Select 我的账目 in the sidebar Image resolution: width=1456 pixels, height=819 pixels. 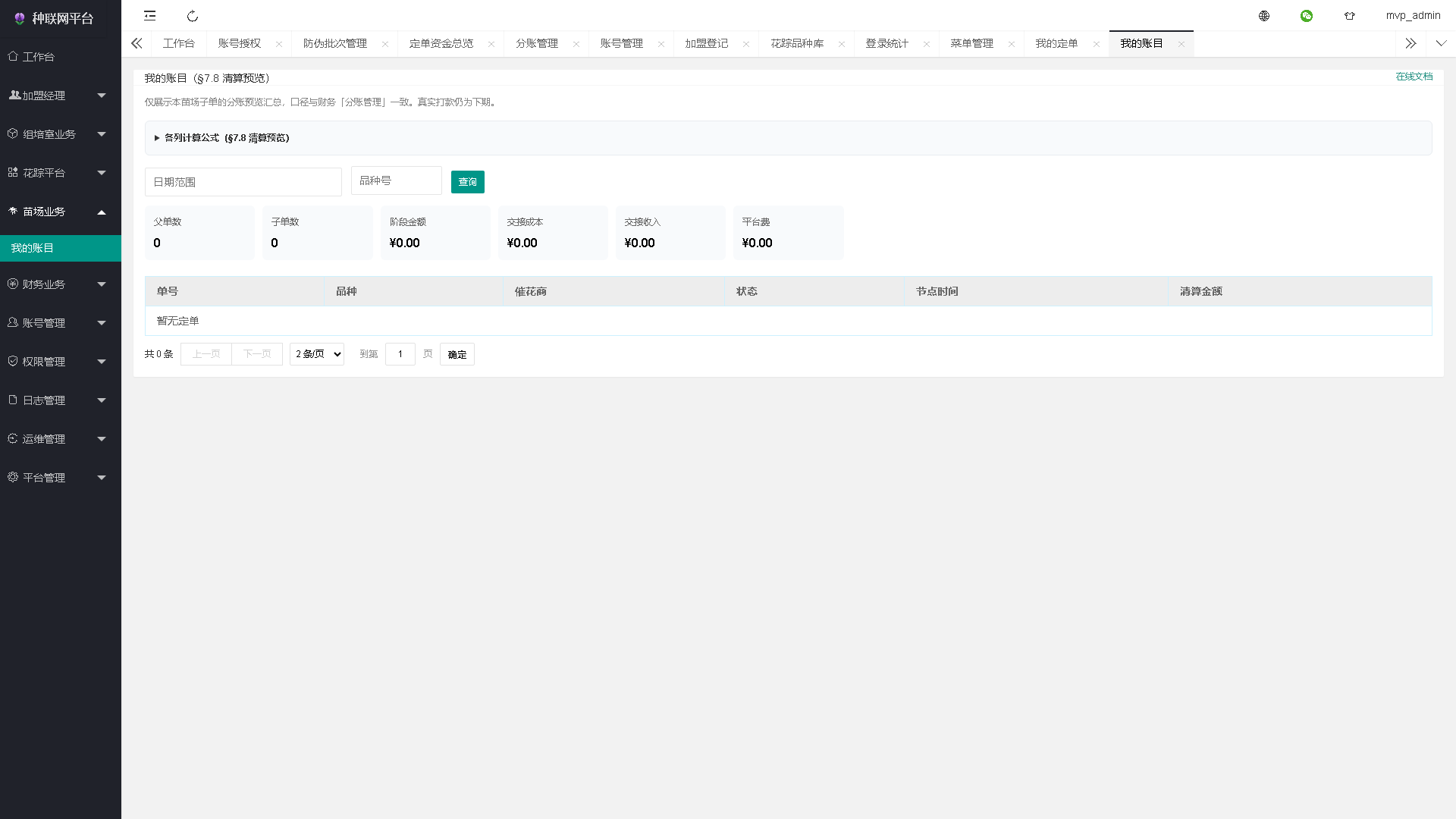[61, 248]
